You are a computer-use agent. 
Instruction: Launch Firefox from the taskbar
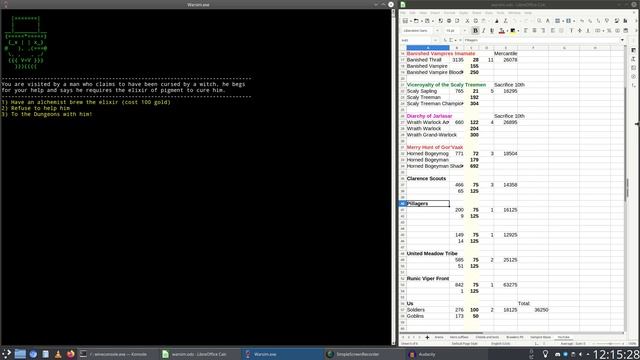(x=71, y=354)
